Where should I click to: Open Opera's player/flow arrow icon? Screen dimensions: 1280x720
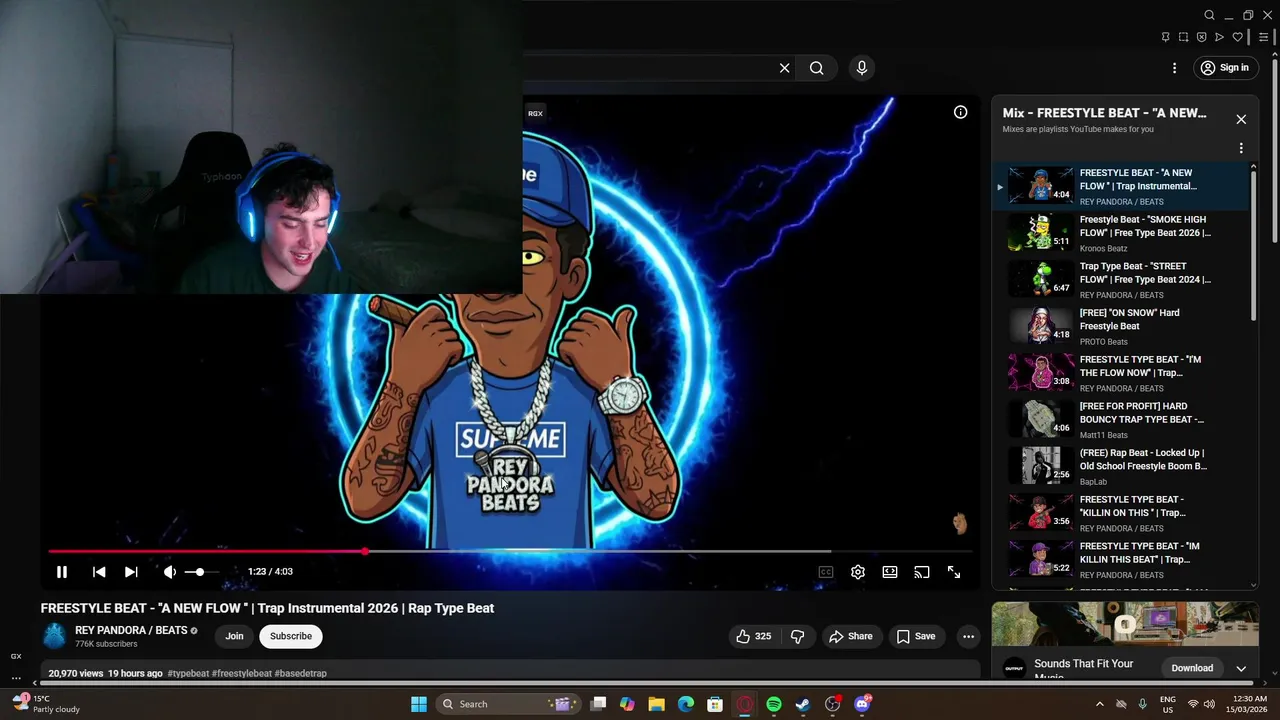1219,37
